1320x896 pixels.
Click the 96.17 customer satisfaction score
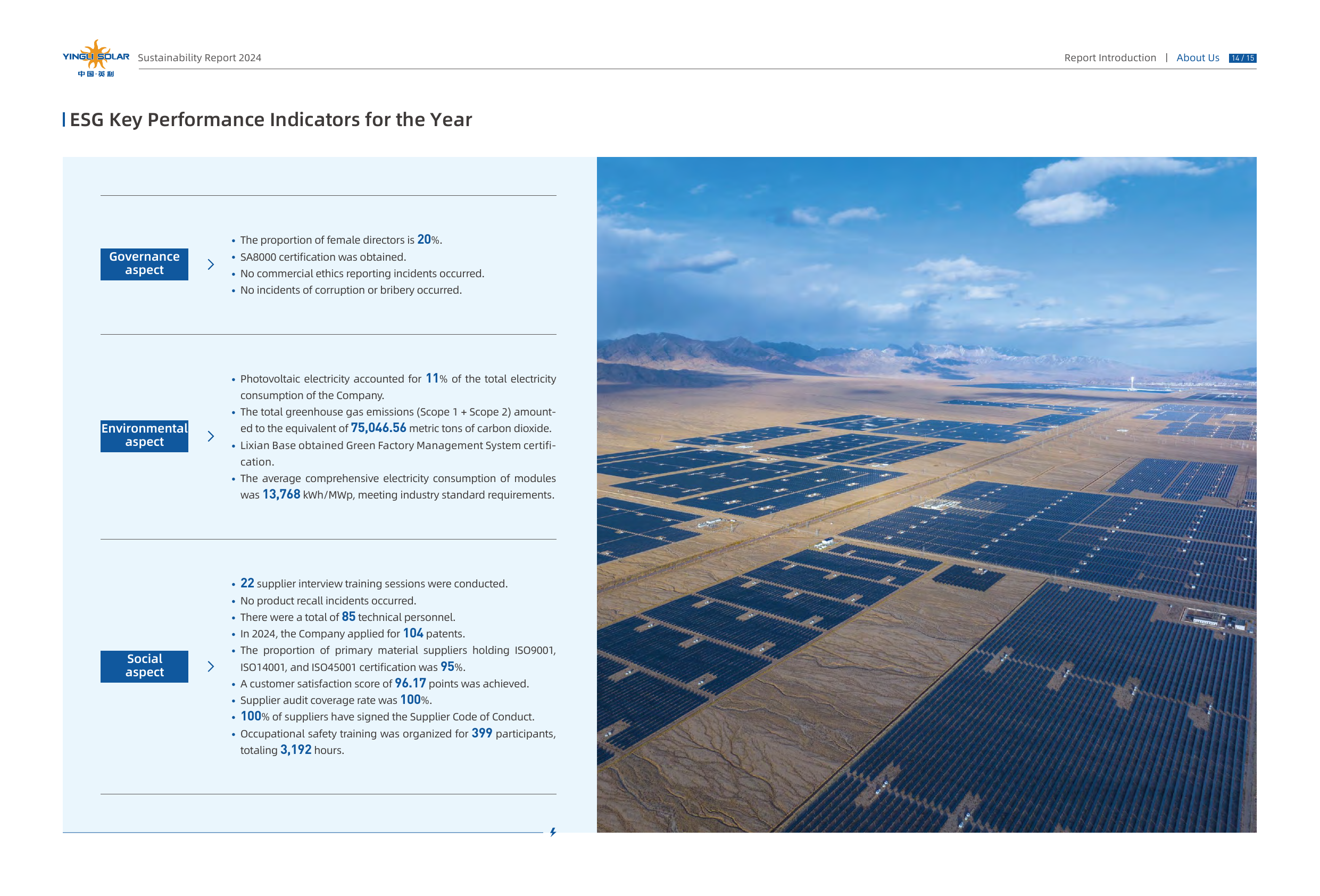410,684
